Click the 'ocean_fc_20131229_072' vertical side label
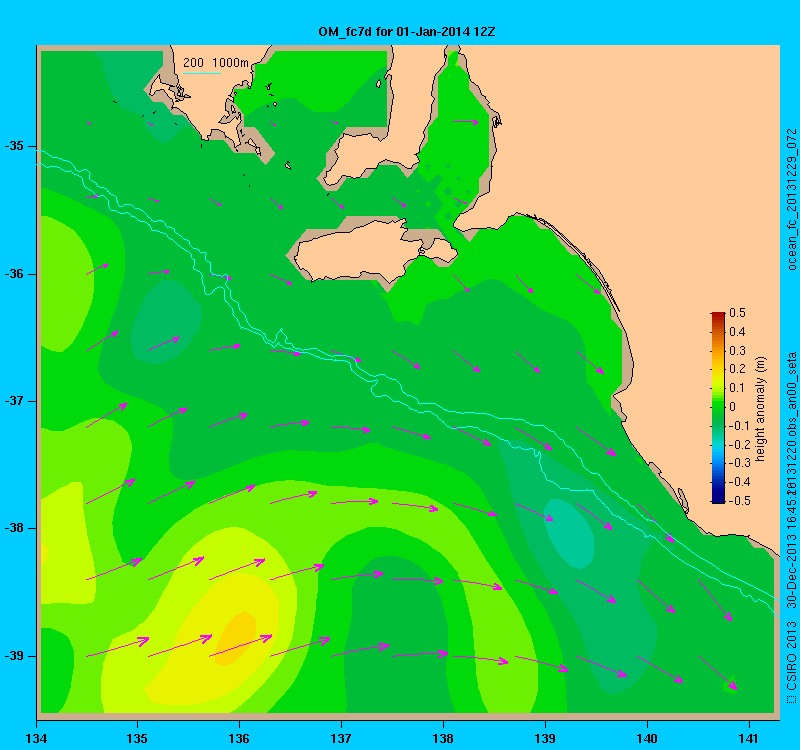 (791, 199)
